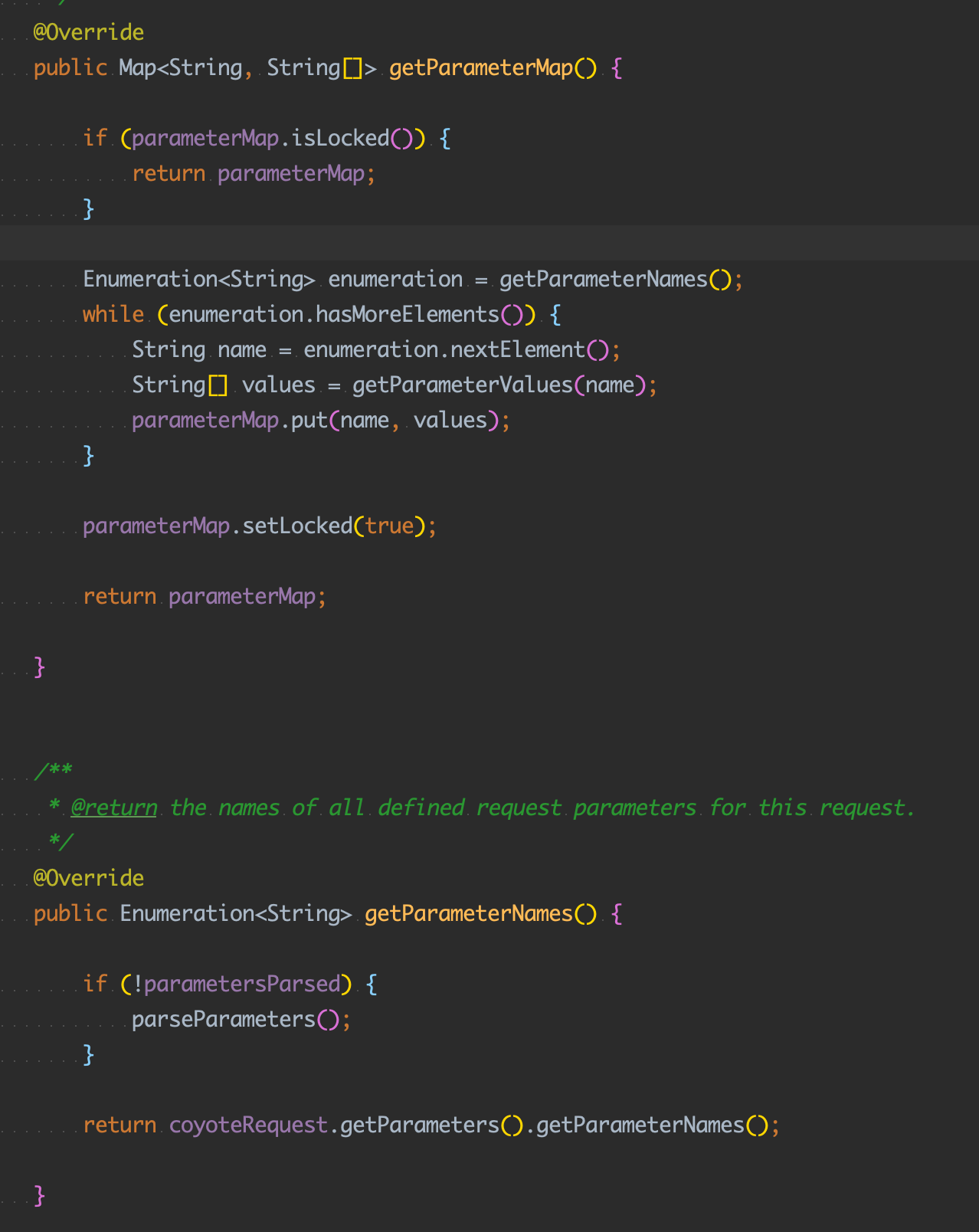Click the pink closing brace of getParameterMap
The width and height of the screenshot is (979, 1232).
(40, 667)
